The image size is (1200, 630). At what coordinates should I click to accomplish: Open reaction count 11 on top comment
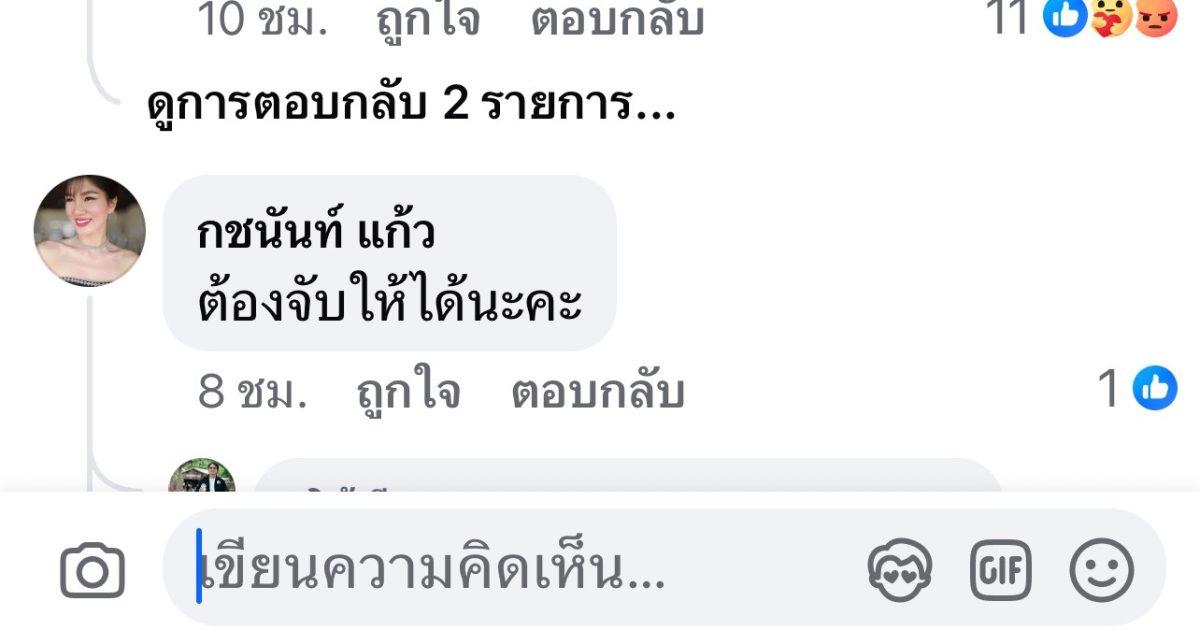pos(1010,18)
